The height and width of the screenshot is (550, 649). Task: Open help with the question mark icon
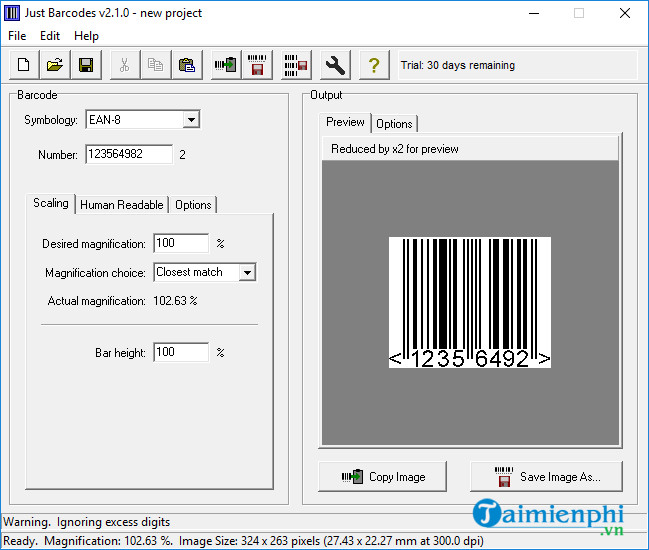tap(374, 65)
